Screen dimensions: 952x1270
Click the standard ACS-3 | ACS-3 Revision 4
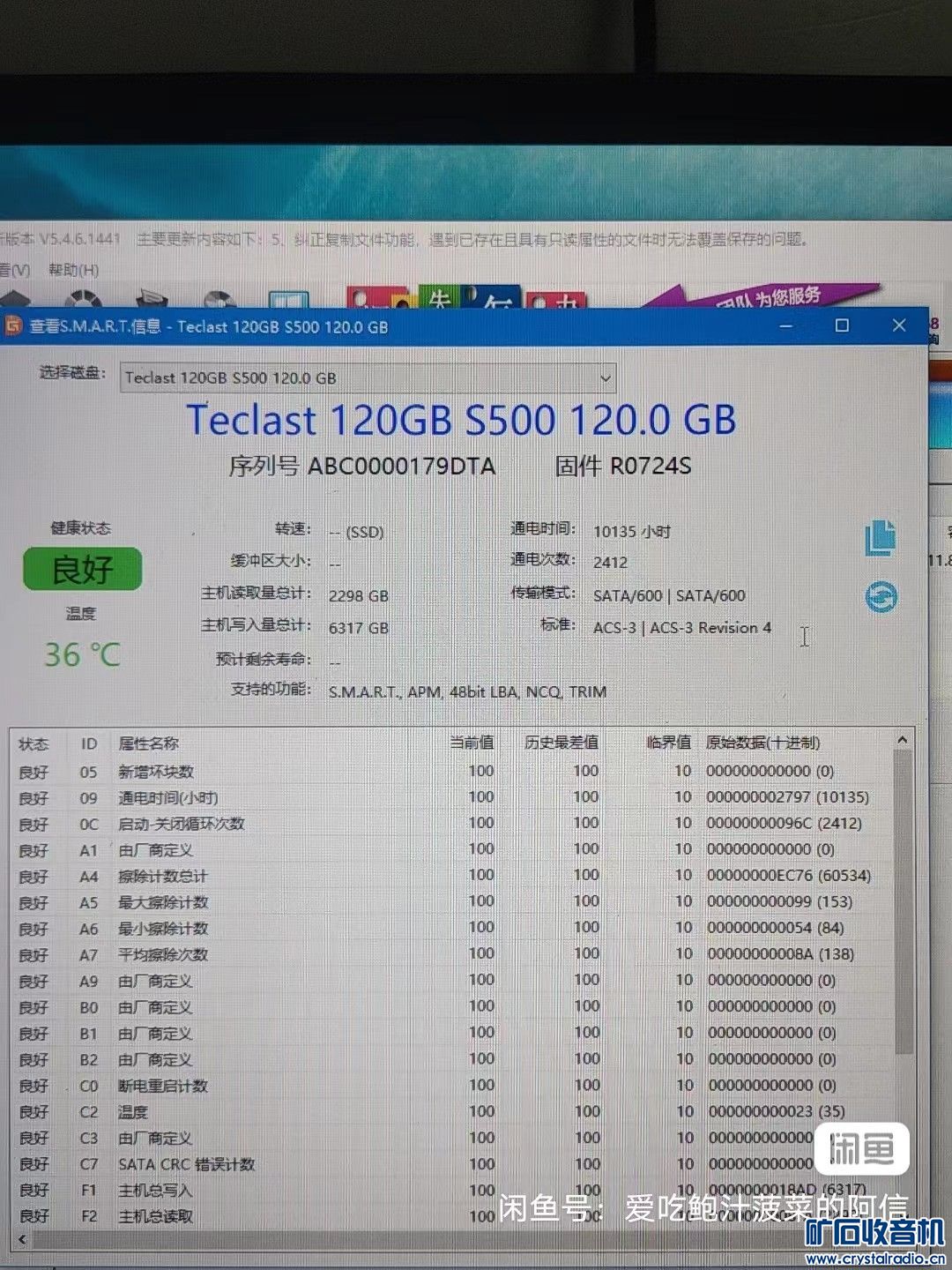pos(682,628)
